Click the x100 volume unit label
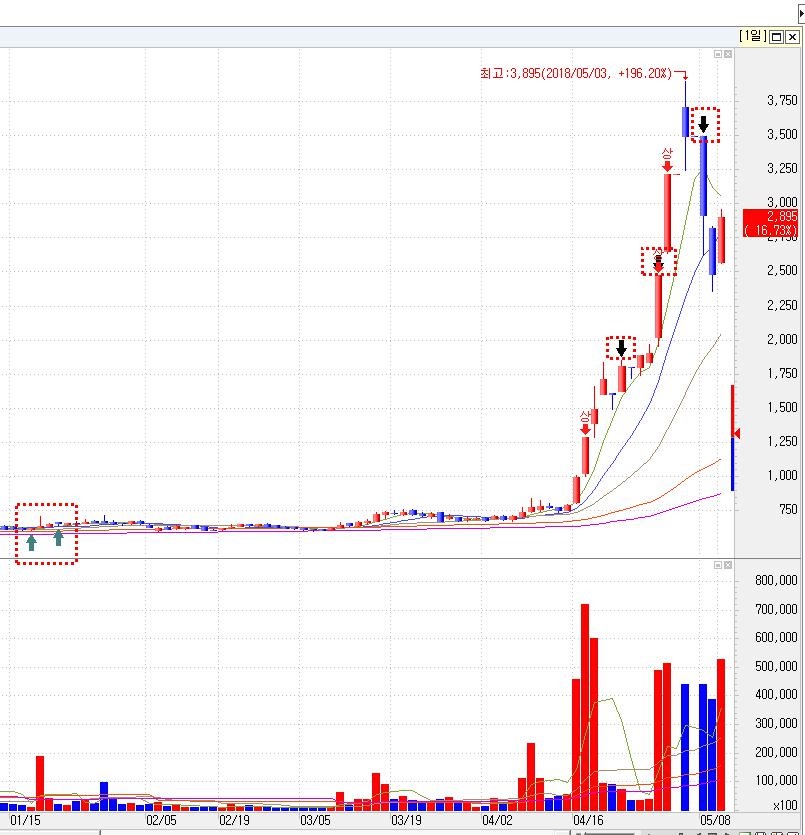Viewport: 805px width, 835px height. [x=785, y=805]
